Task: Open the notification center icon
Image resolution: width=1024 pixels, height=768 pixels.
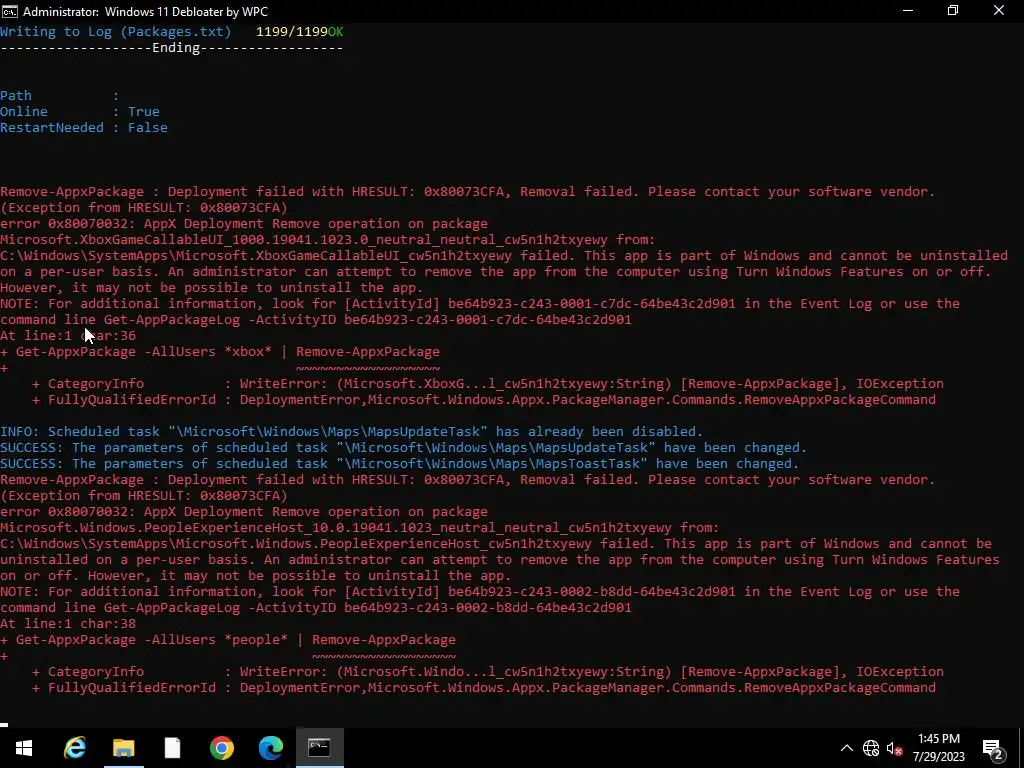Action: [x=993, y=749]
